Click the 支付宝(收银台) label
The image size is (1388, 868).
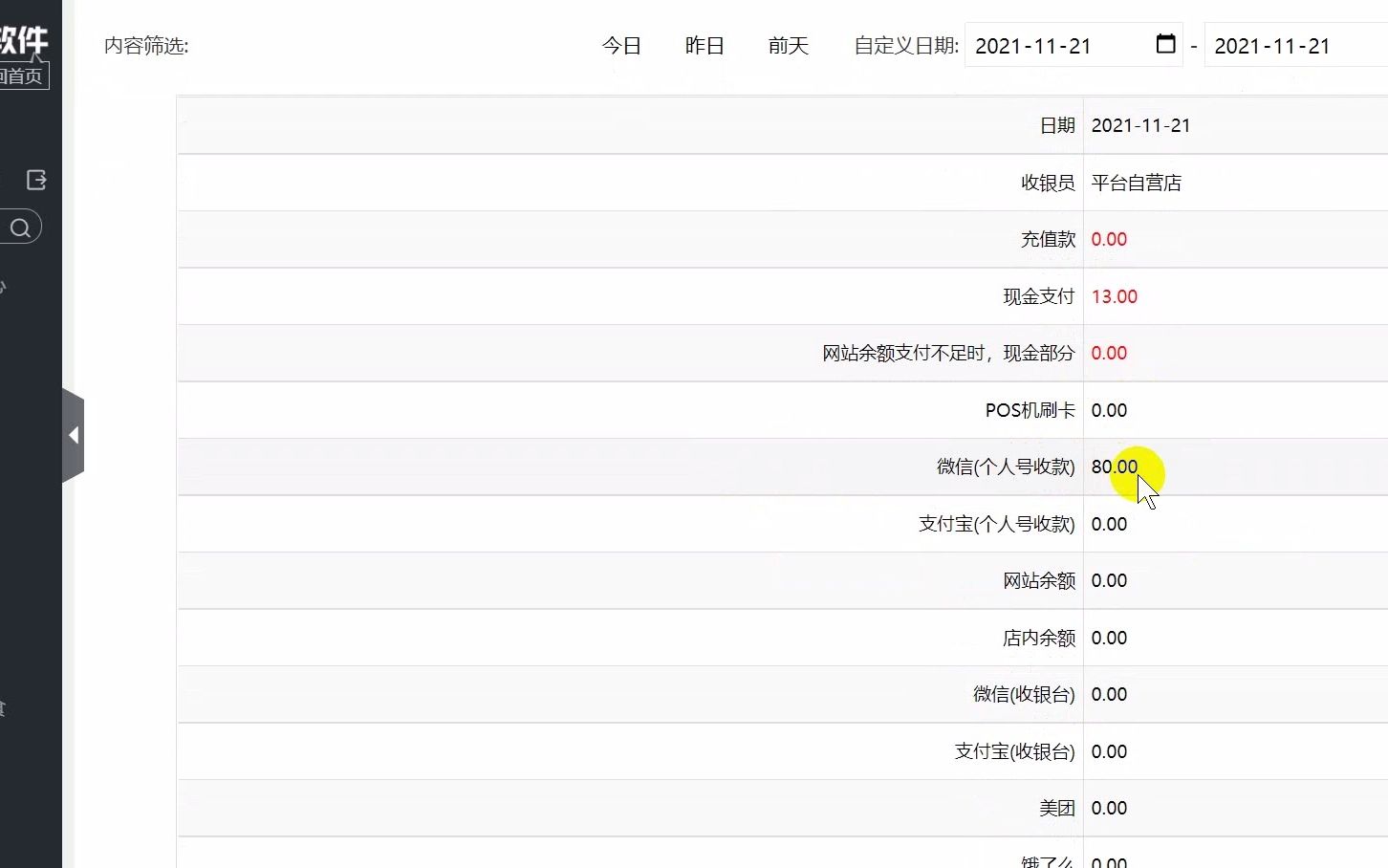point(1014,751)
